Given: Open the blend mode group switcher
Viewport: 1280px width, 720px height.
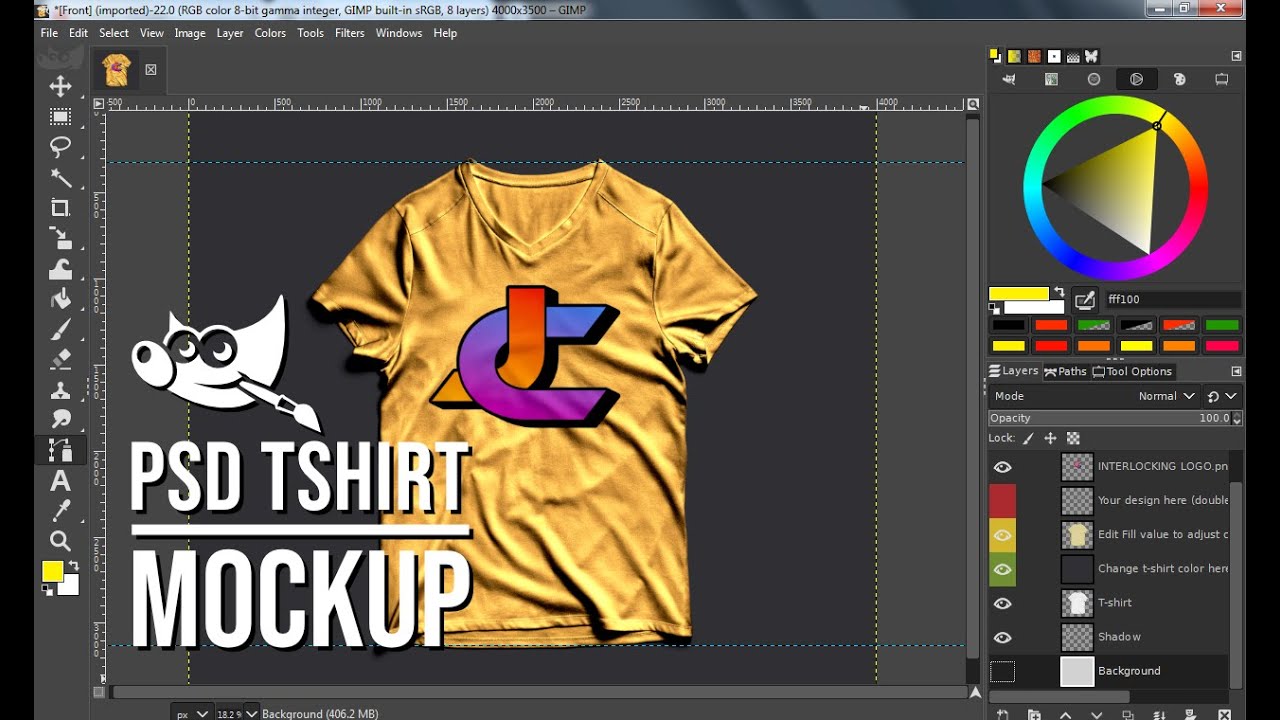Looking at the screenshot, I should pos(1221,396).
